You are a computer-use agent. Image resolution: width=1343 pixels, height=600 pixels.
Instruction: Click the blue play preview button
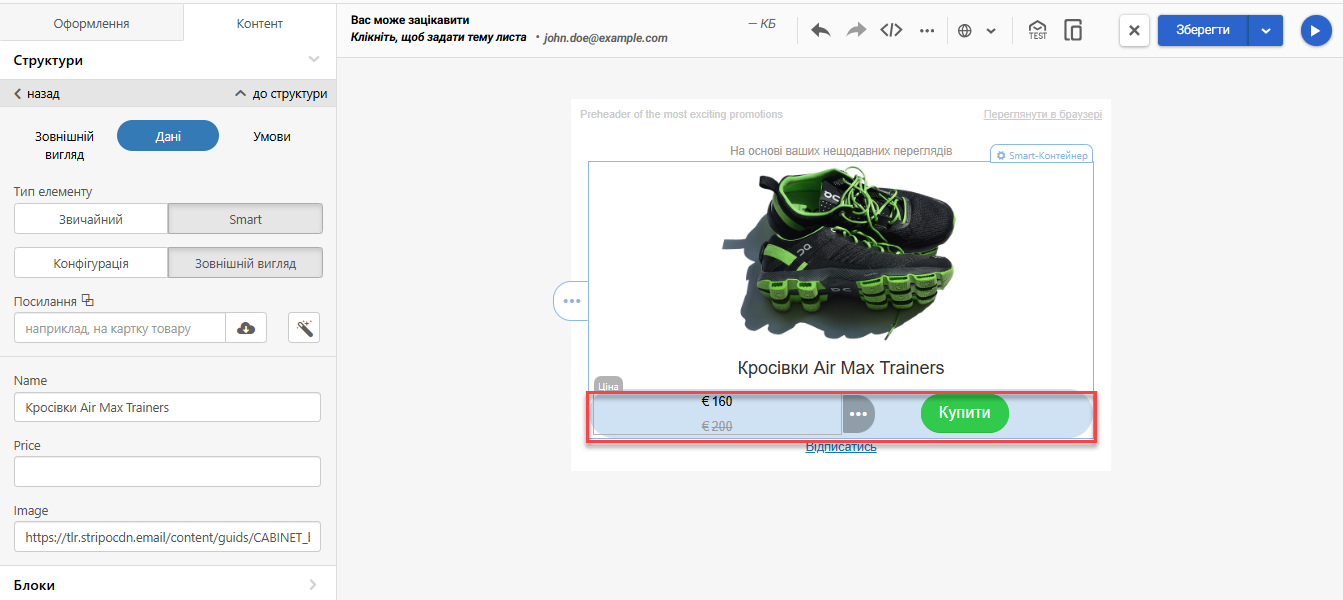click(1316, 31)
